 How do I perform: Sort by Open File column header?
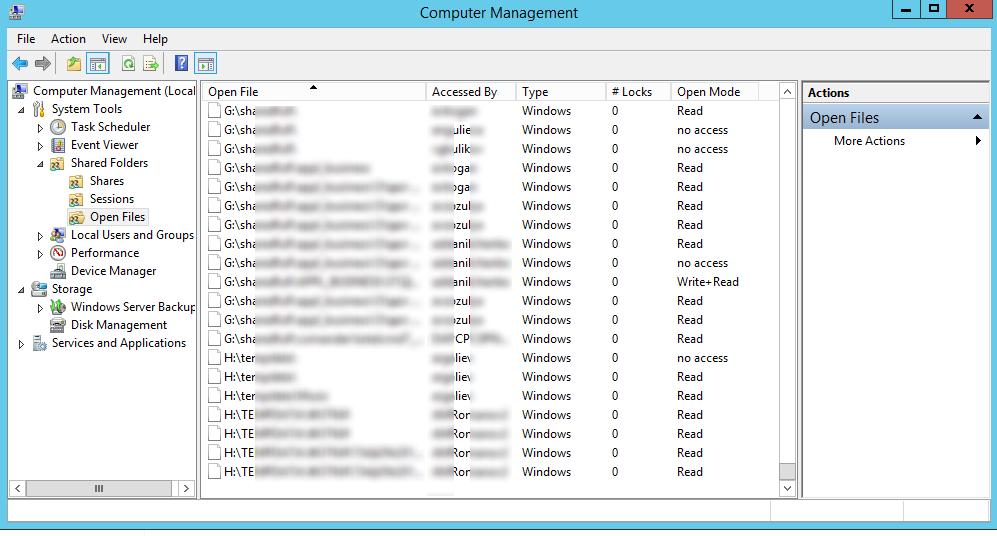[x=314, y=92]
